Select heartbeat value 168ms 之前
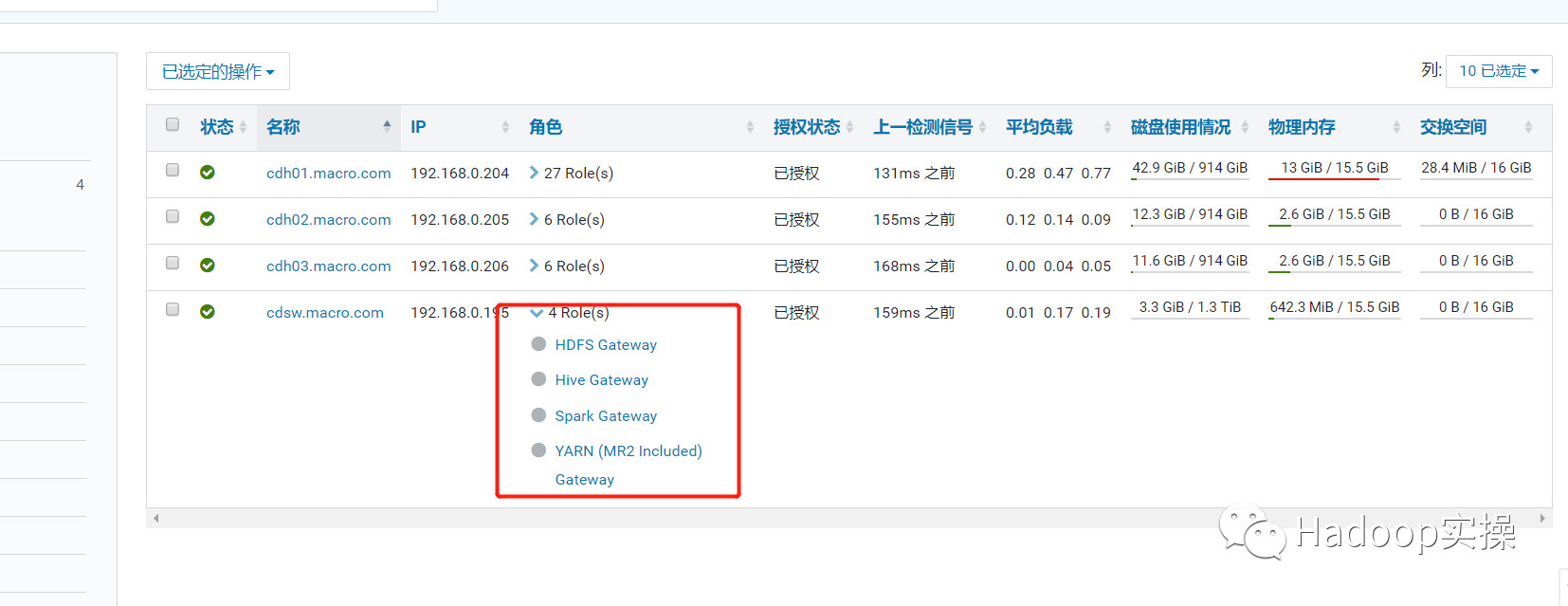1568x606 pixels. (x=914, y=266)
